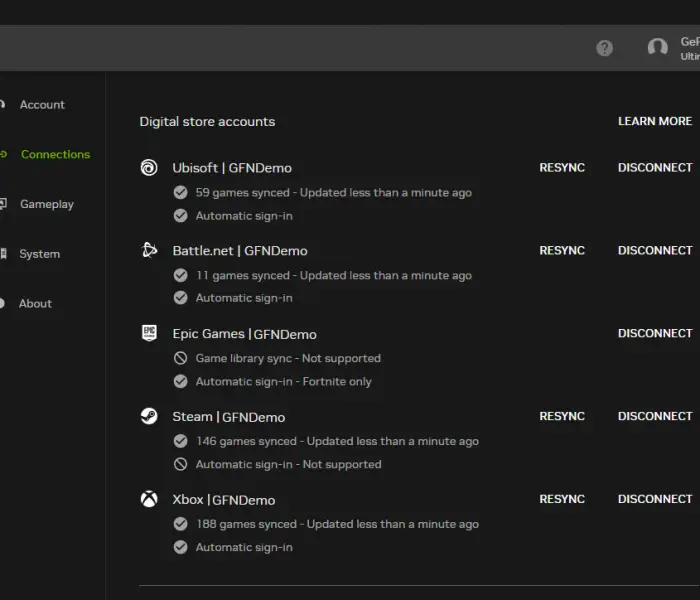The image size is (700, 600).
Task: Disconnect the Ubisoft account
Action: point(655,167)
